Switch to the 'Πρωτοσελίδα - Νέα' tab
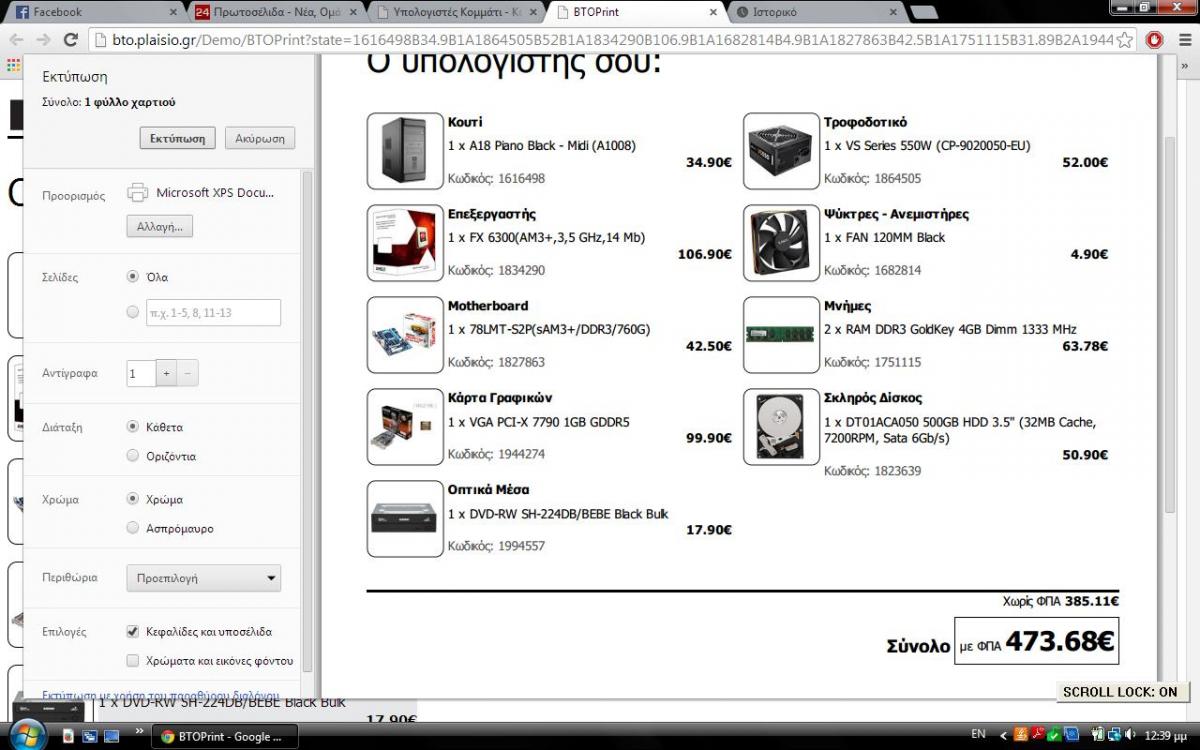1200x750 pixels. click(275, 13)
